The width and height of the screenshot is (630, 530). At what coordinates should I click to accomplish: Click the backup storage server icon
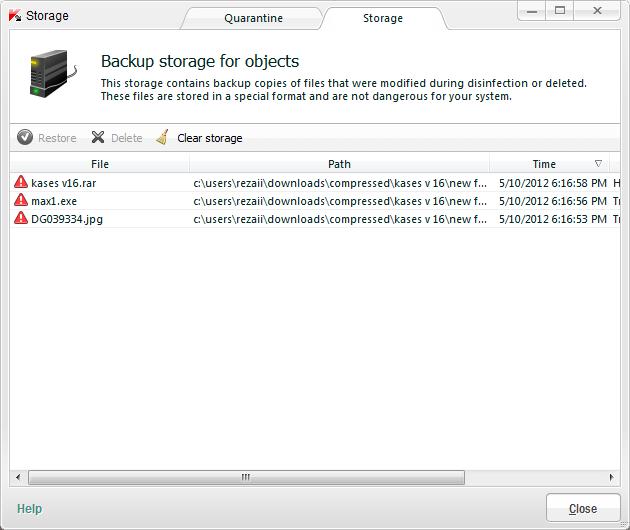click(x=53, y=74)
